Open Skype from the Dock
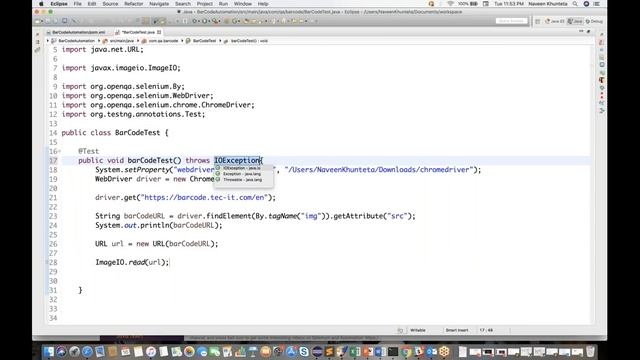640x360 pixels. click(x=304, y=351)
